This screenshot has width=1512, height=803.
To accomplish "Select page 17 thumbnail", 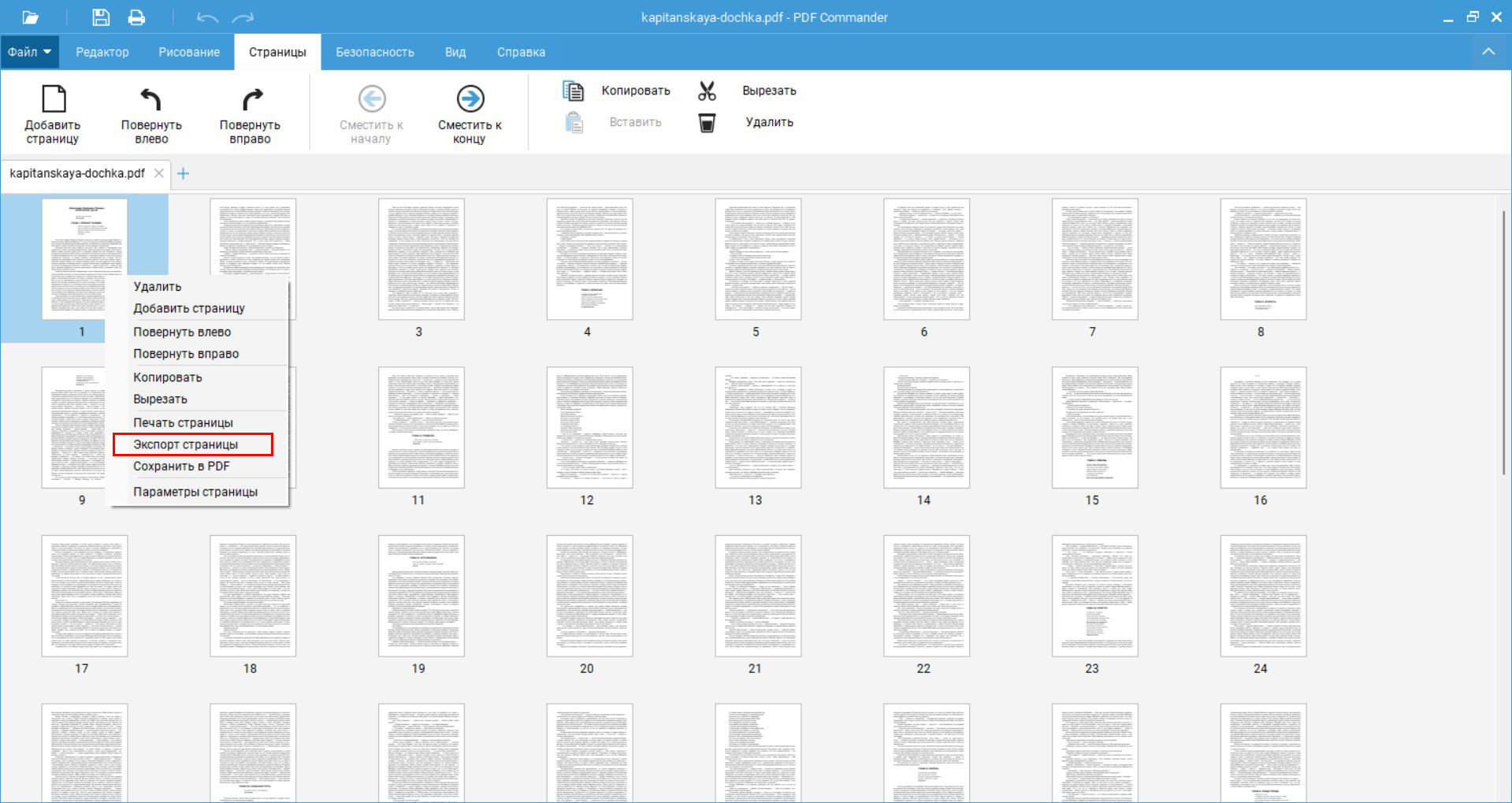I will [x=84, y=597].
